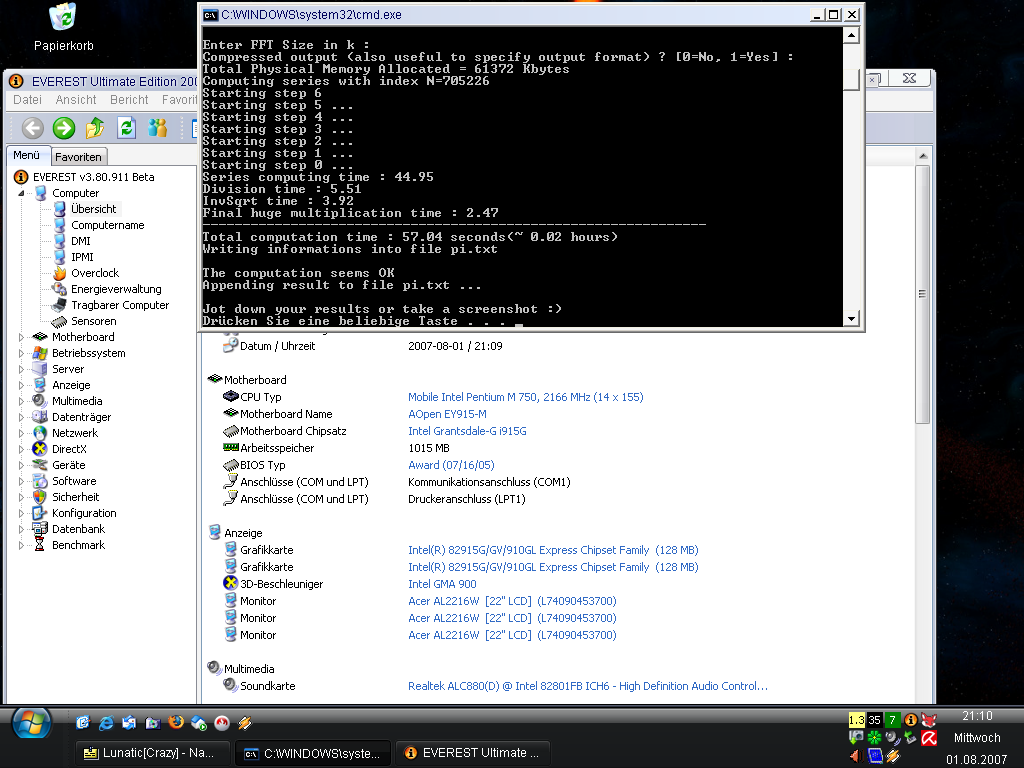Screen dimensions: 1024x768
Task: Click the Award (07/16/05) BIOS link
Action: pos(451,465)
